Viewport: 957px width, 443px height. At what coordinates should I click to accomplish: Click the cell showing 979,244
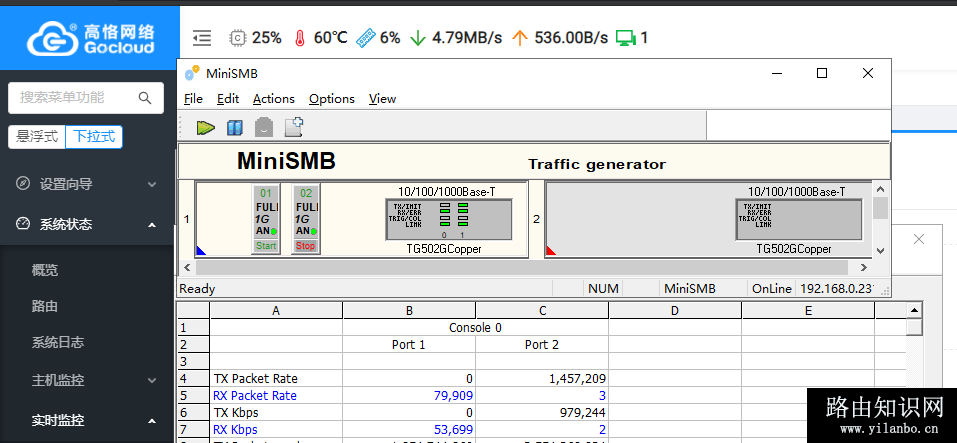[x=542, y=412]
